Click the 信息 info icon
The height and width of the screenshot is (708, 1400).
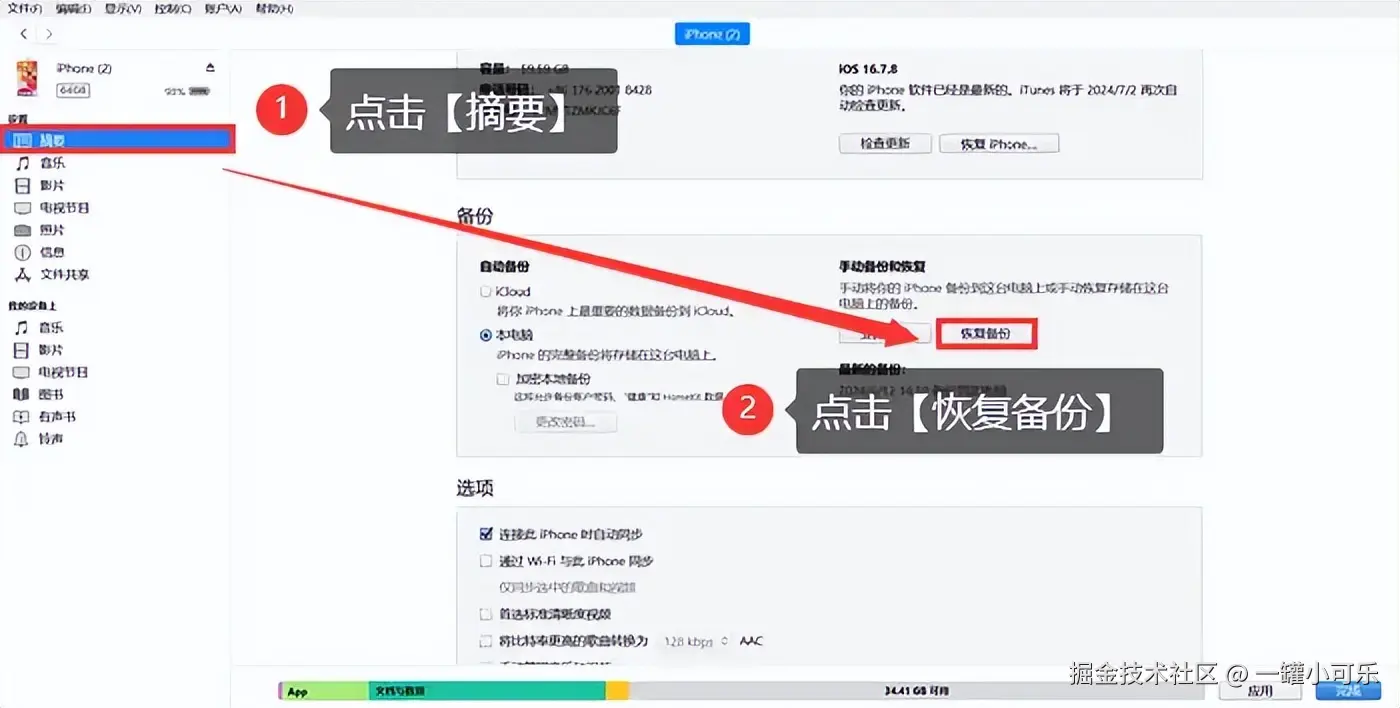click(x=22, y=253)
